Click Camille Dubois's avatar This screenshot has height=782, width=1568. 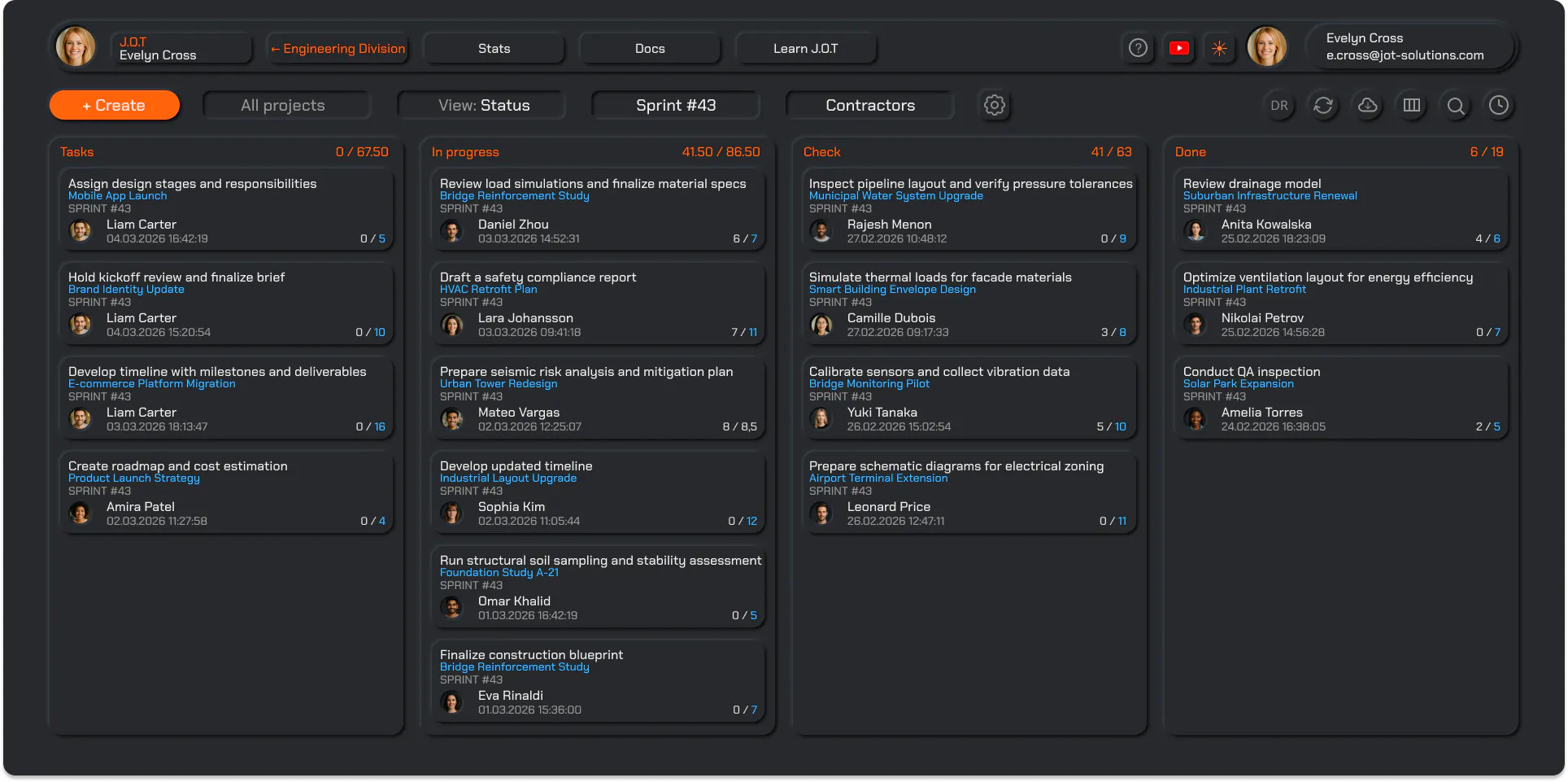[x=821, y=325]
